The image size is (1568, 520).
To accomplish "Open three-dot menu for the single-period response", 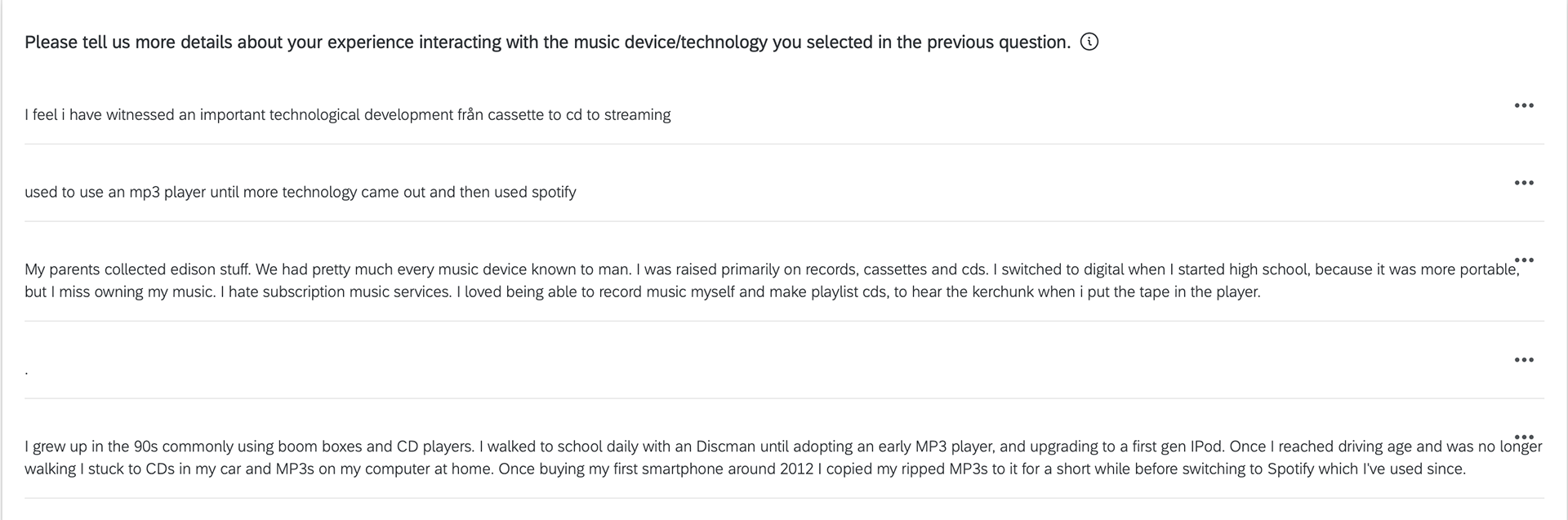I will [x=1524, y=360].
